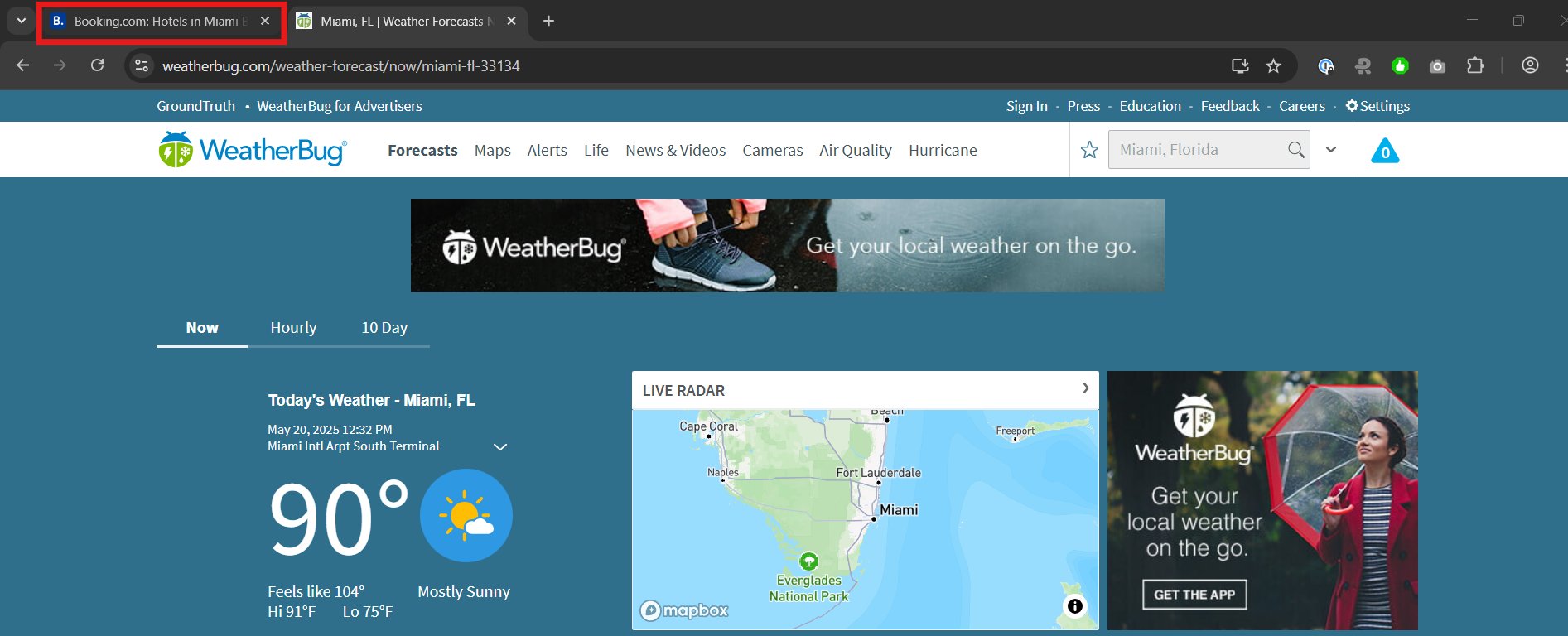Click the Feedback link

pyautogui.click(x=1230, y=106)
